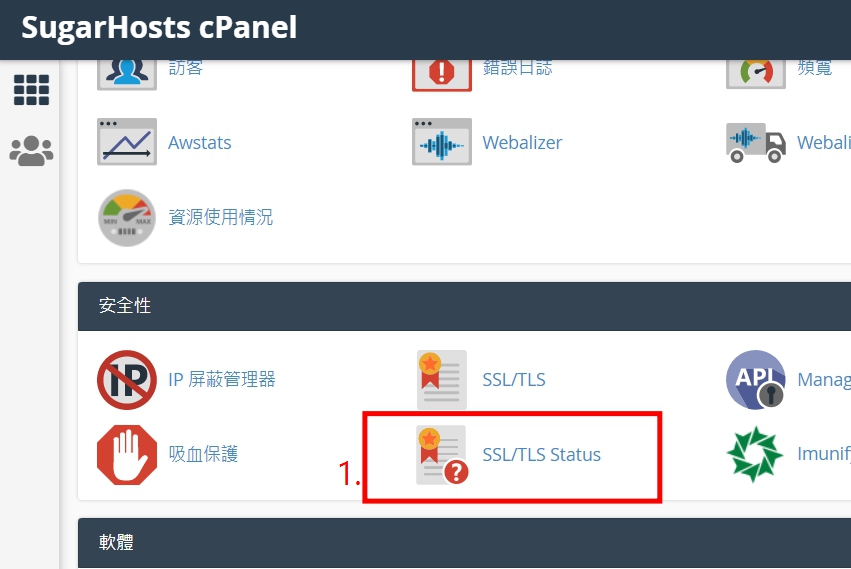Image resolution: width=851 pixels, height=569 pixels.
Task: Click the green Imunify icon
Action: coord(755,454)
